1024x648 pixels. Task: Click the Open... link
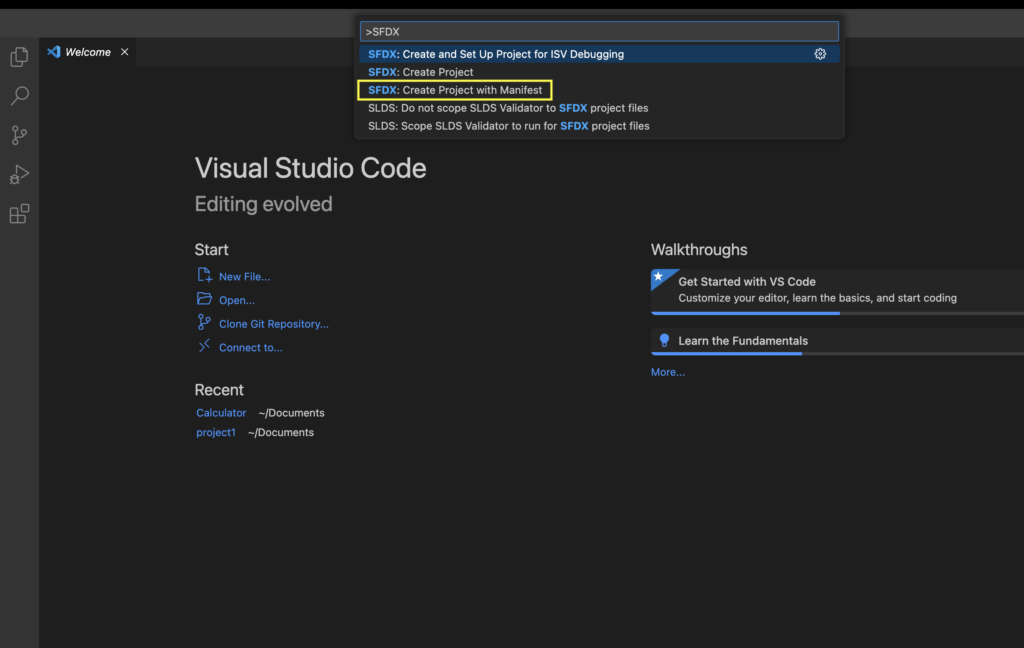[x=236, y=300]
